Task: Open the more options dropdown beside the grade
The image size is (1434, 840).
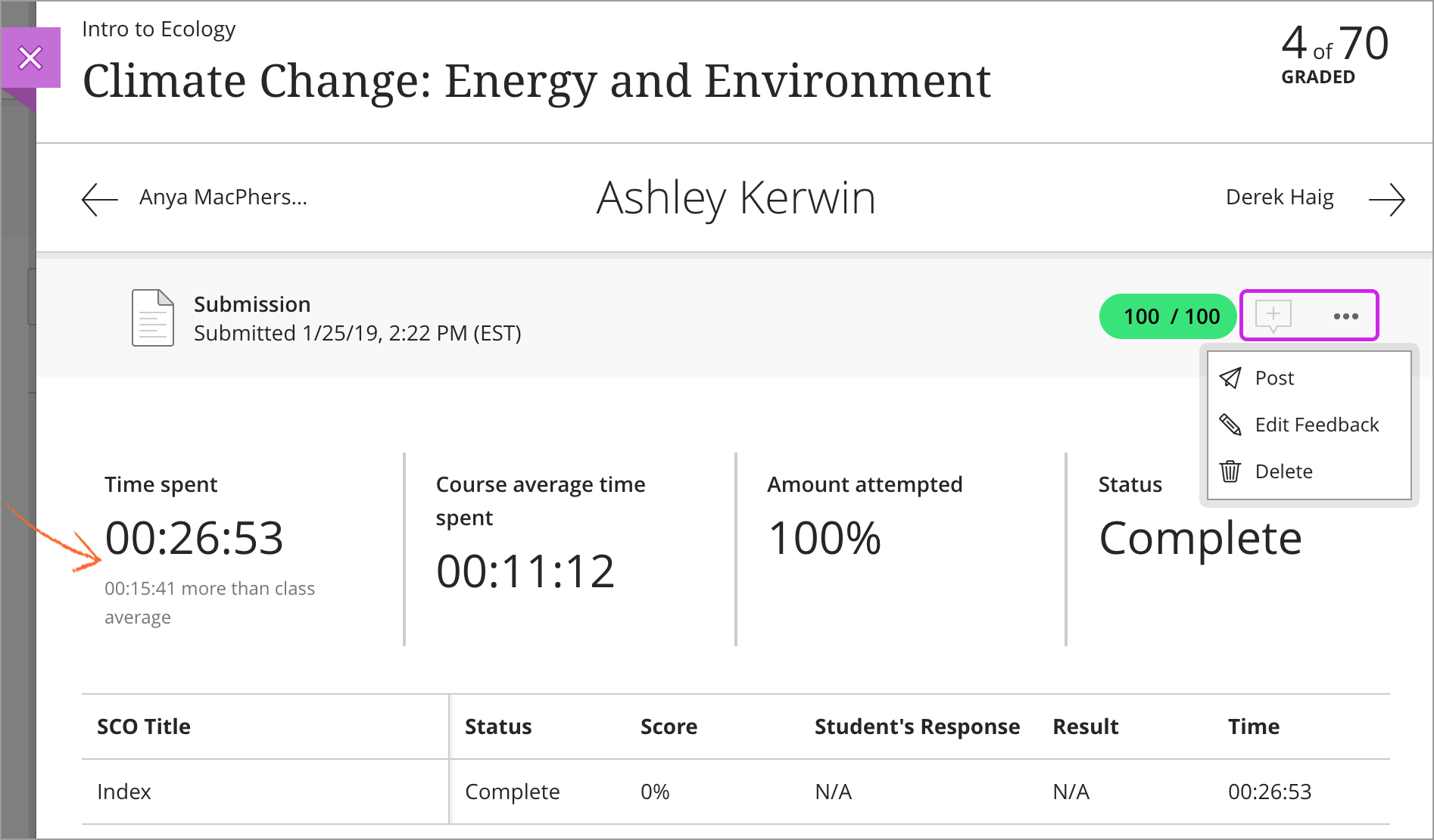Action: [x=1345, y=316]
